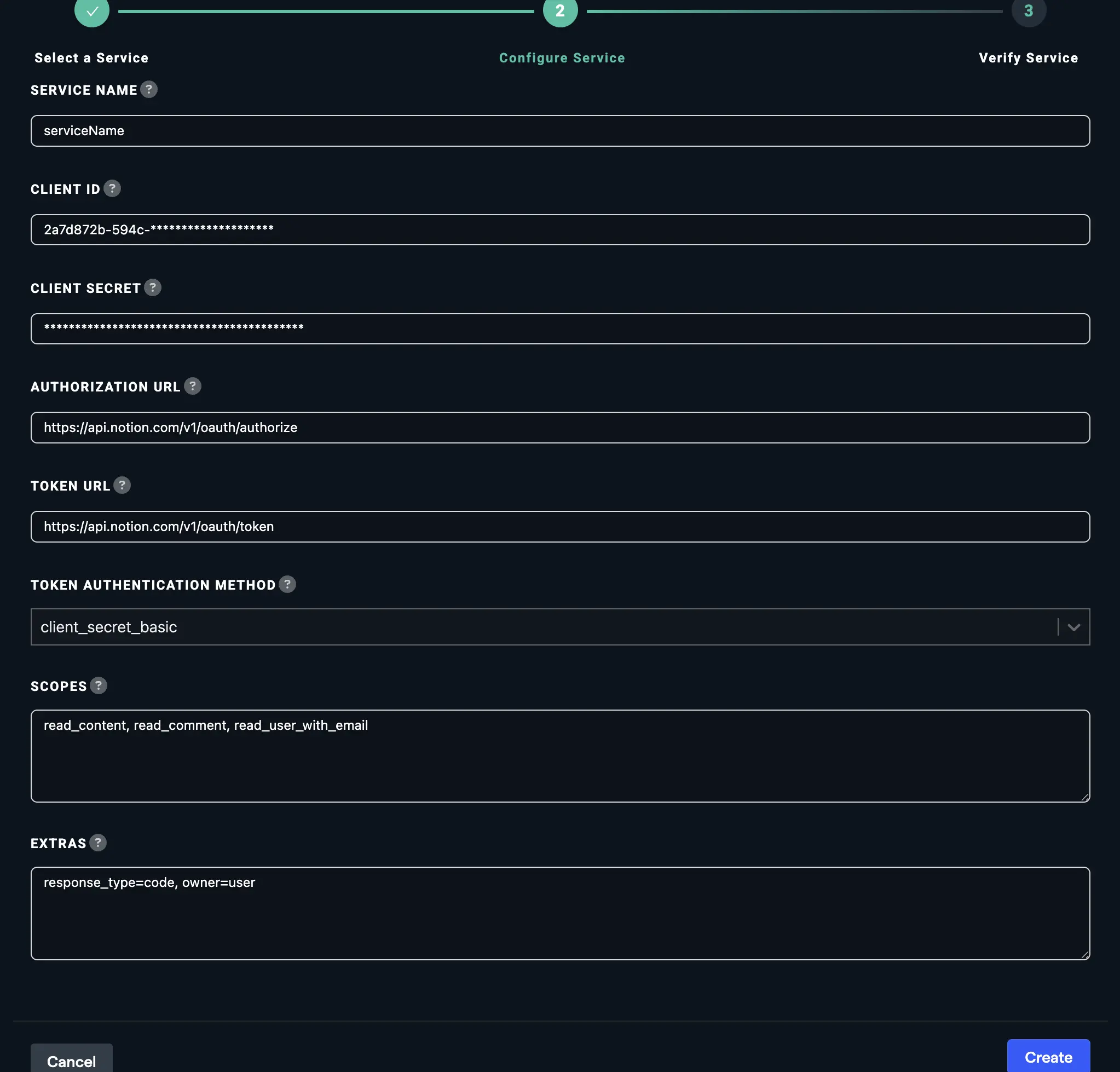Open the Token URL help tooltip
This screenshot has height=1072, width=1120.
click(122, 485)
